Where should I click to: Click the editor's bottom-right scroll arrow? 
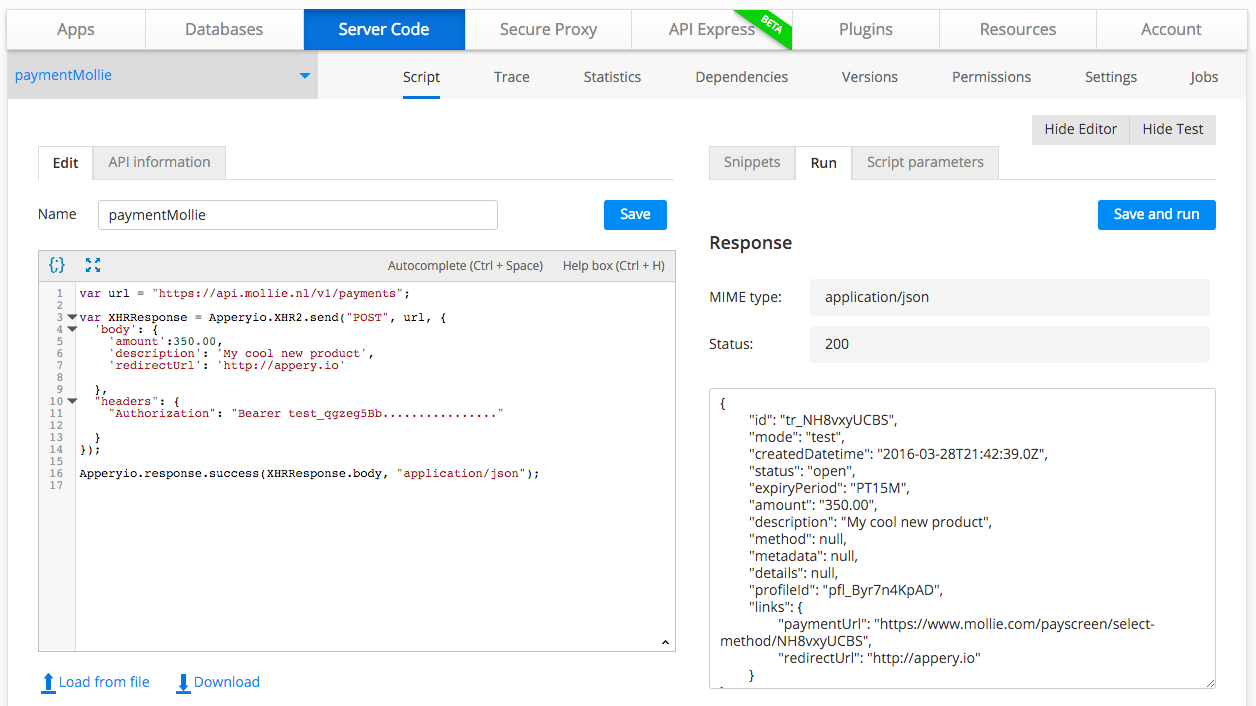tap(665, 642)
